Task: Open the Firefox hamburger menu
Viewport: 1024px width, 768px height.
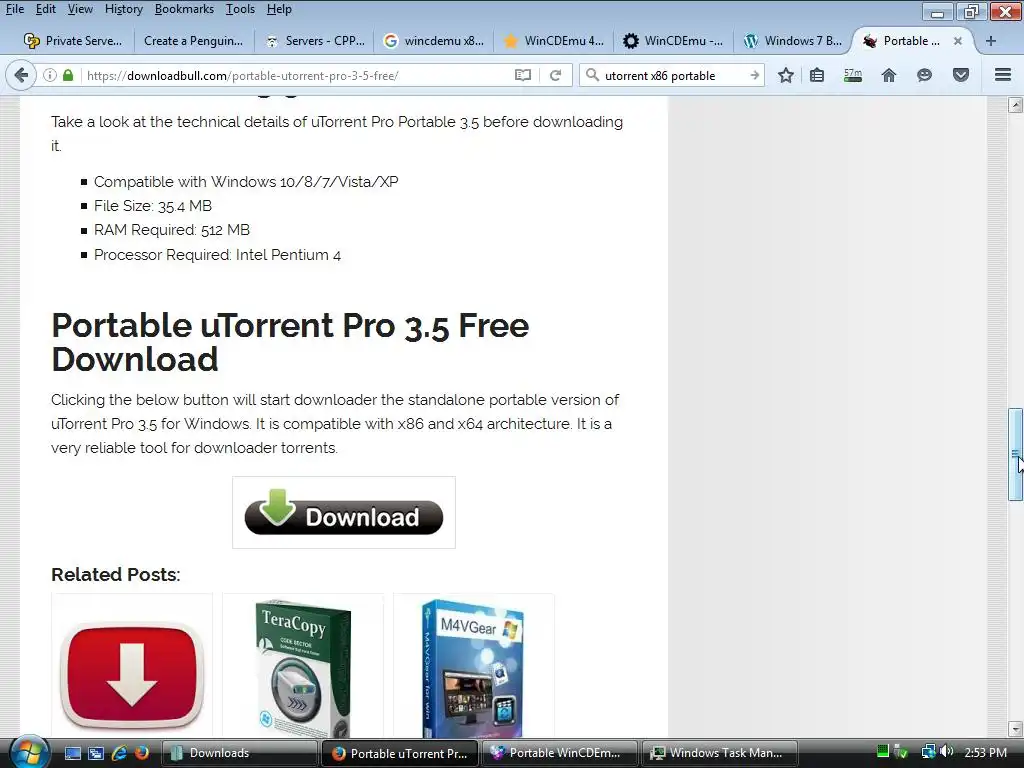Action: 1002,74
